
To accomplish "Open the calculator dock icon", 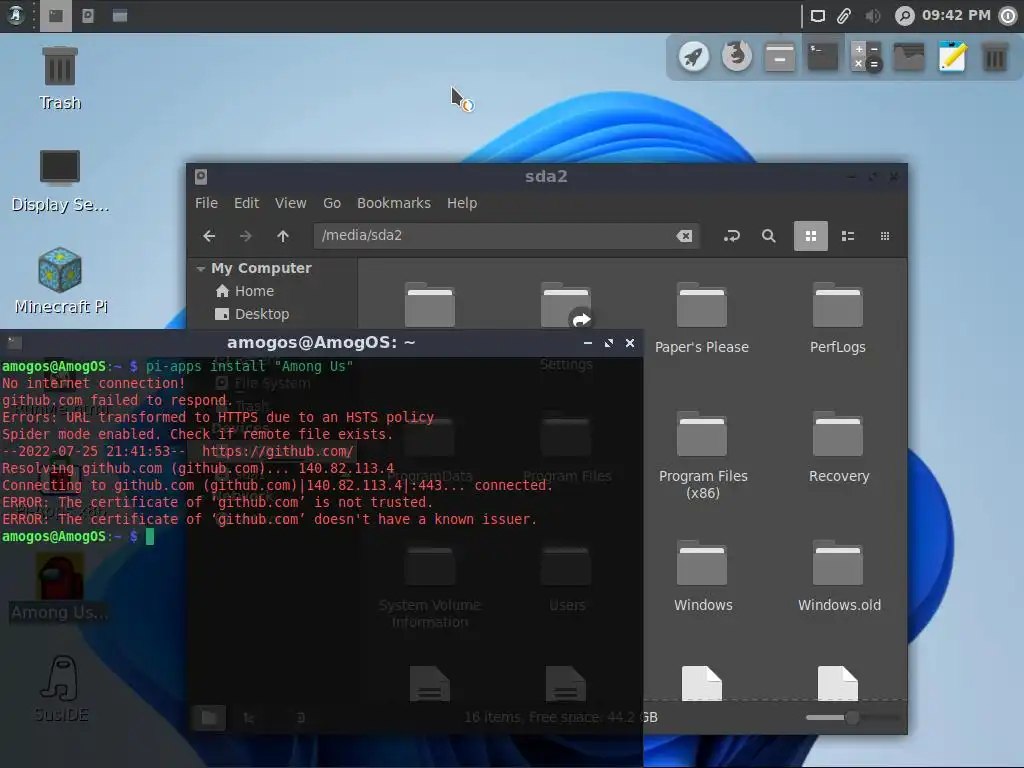I will pyautogui.click(x=866, y=57).
